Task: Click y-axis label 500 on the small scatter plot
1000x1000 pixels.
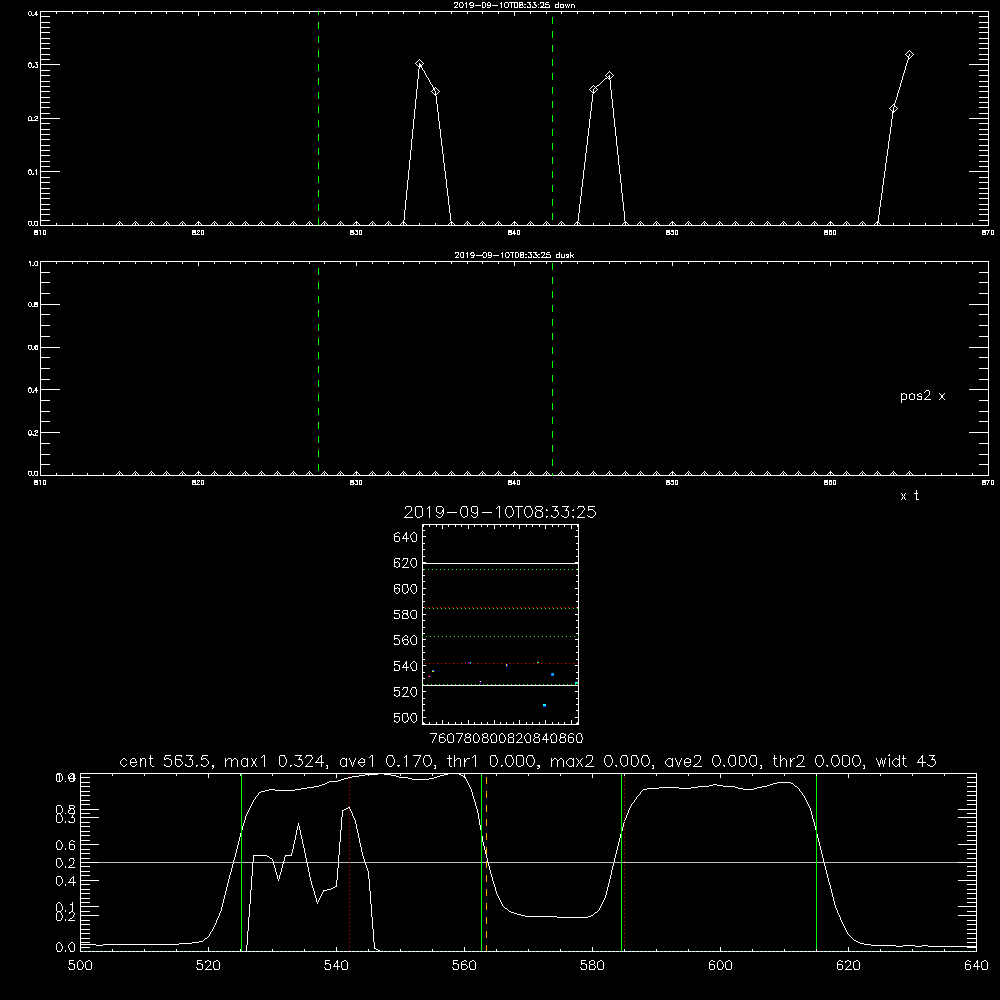Action: pyautogui.click(x=406, y=718)
